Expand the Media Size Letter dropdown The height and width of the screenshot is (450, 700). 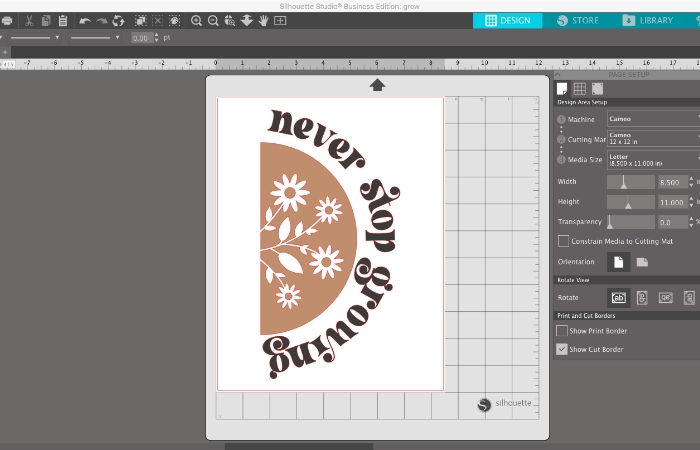click(x=652, y=159)
